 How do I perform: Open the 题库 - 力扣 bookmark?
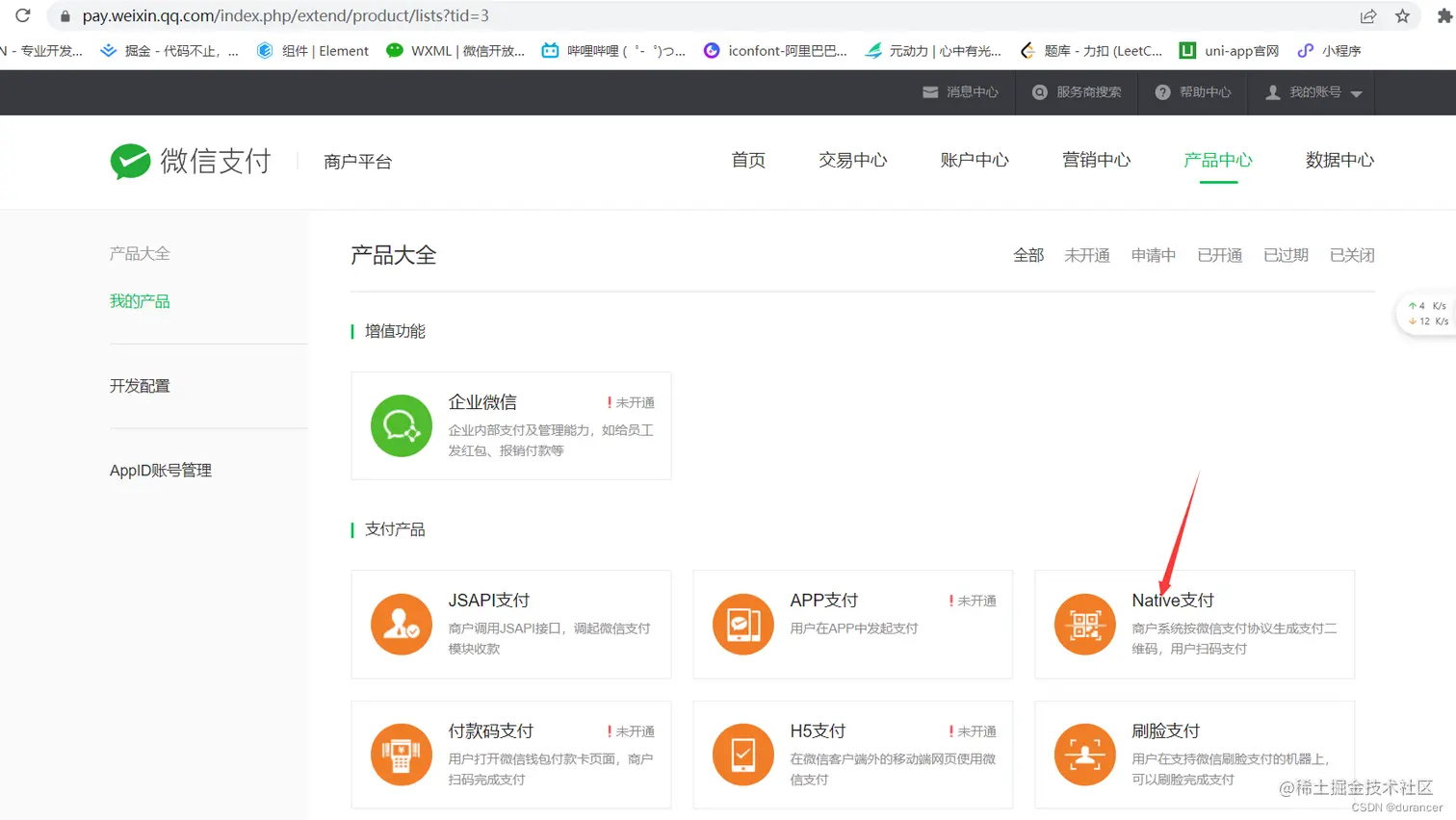click(x=1091, y=51)
